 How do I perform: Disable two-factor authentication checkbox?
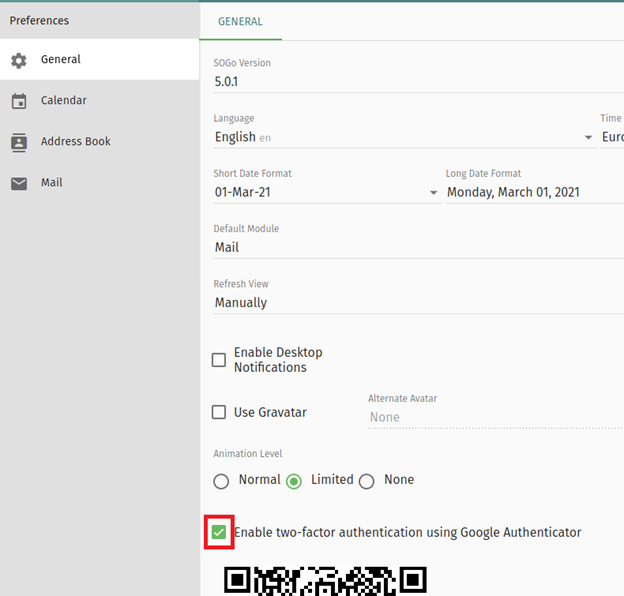click(x=219, y=533)
